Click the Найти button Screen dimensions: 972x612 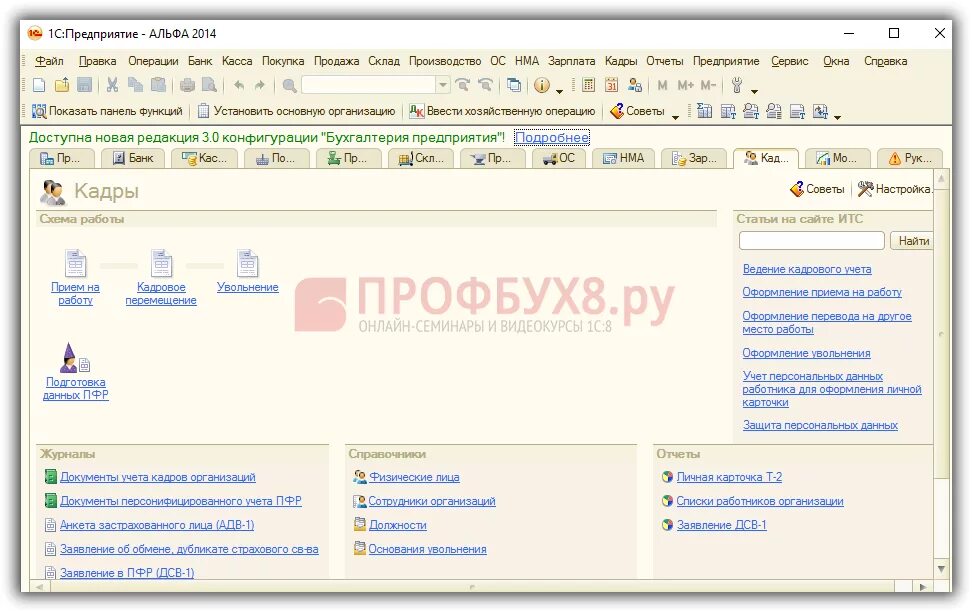(912, 241)
